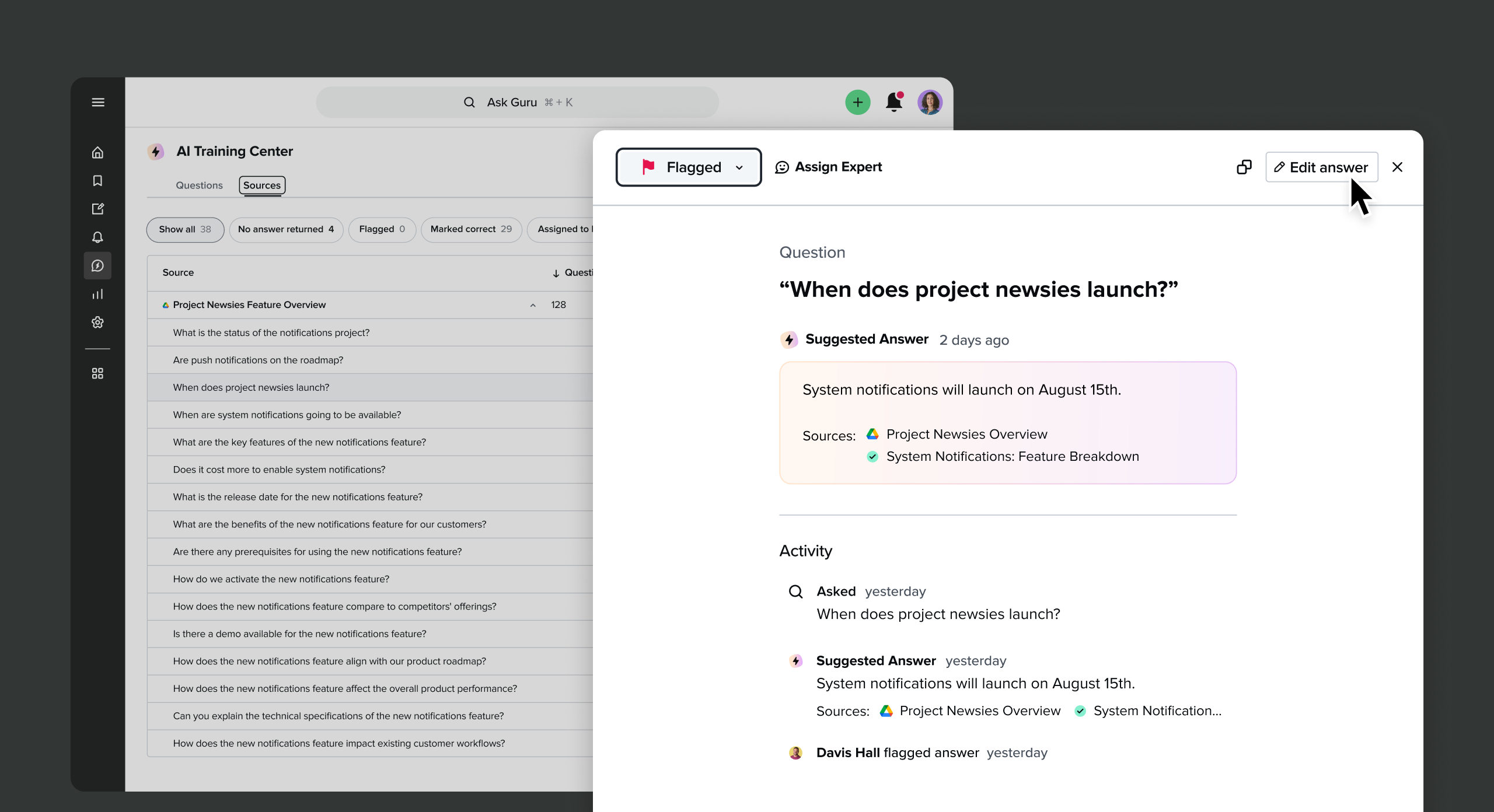1494x812 pixels.
Task: Click the copy link icon
Action: pyautogui.click(x=1244, y=167)
